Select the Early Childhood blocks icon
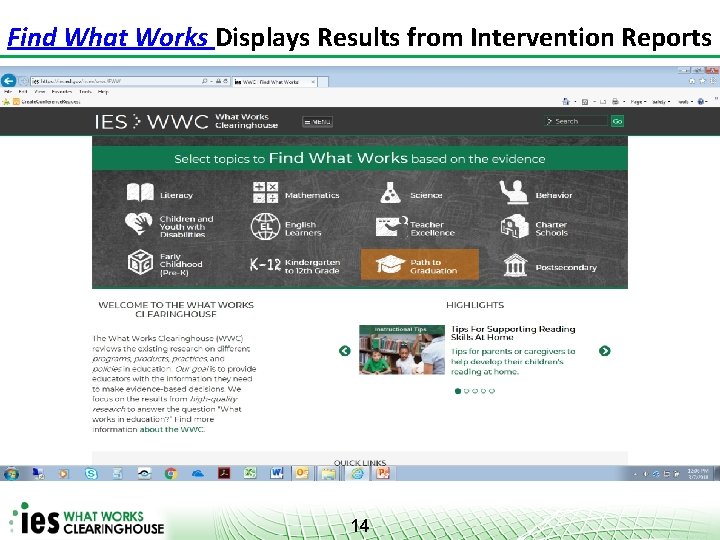This screenshot has width=720, height=540. point(140,262)
